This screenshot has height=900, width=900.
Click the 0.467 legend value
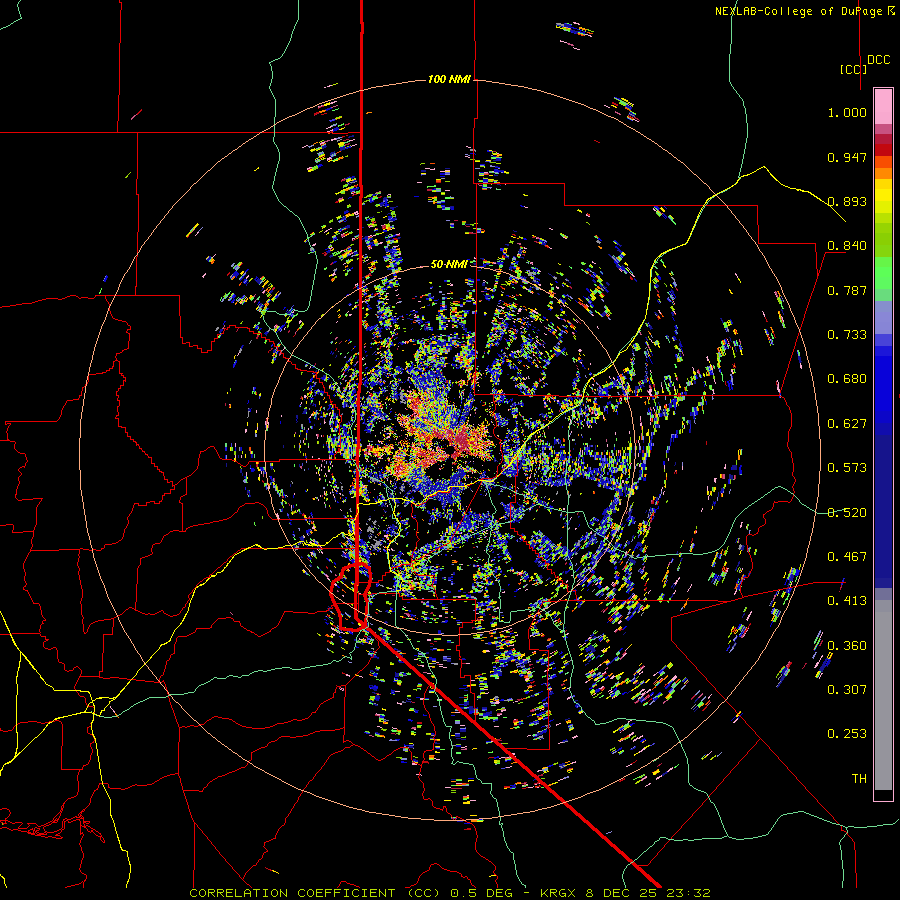pos(847,557)
